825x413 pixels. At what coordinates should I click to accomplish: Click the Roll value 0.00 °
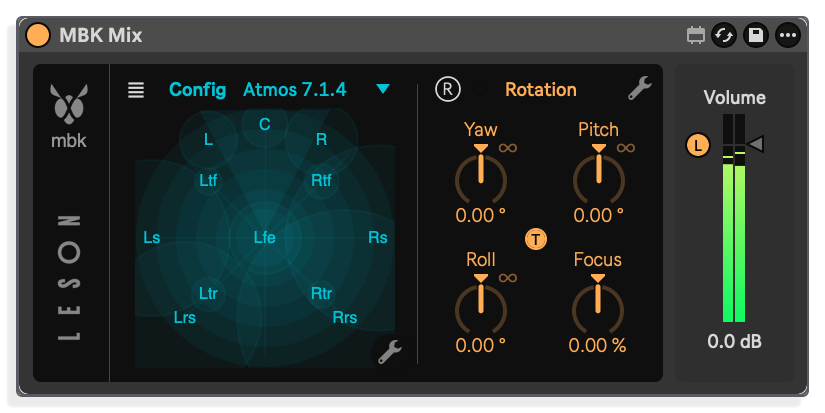pyautogui.click(x=480, y=345)
